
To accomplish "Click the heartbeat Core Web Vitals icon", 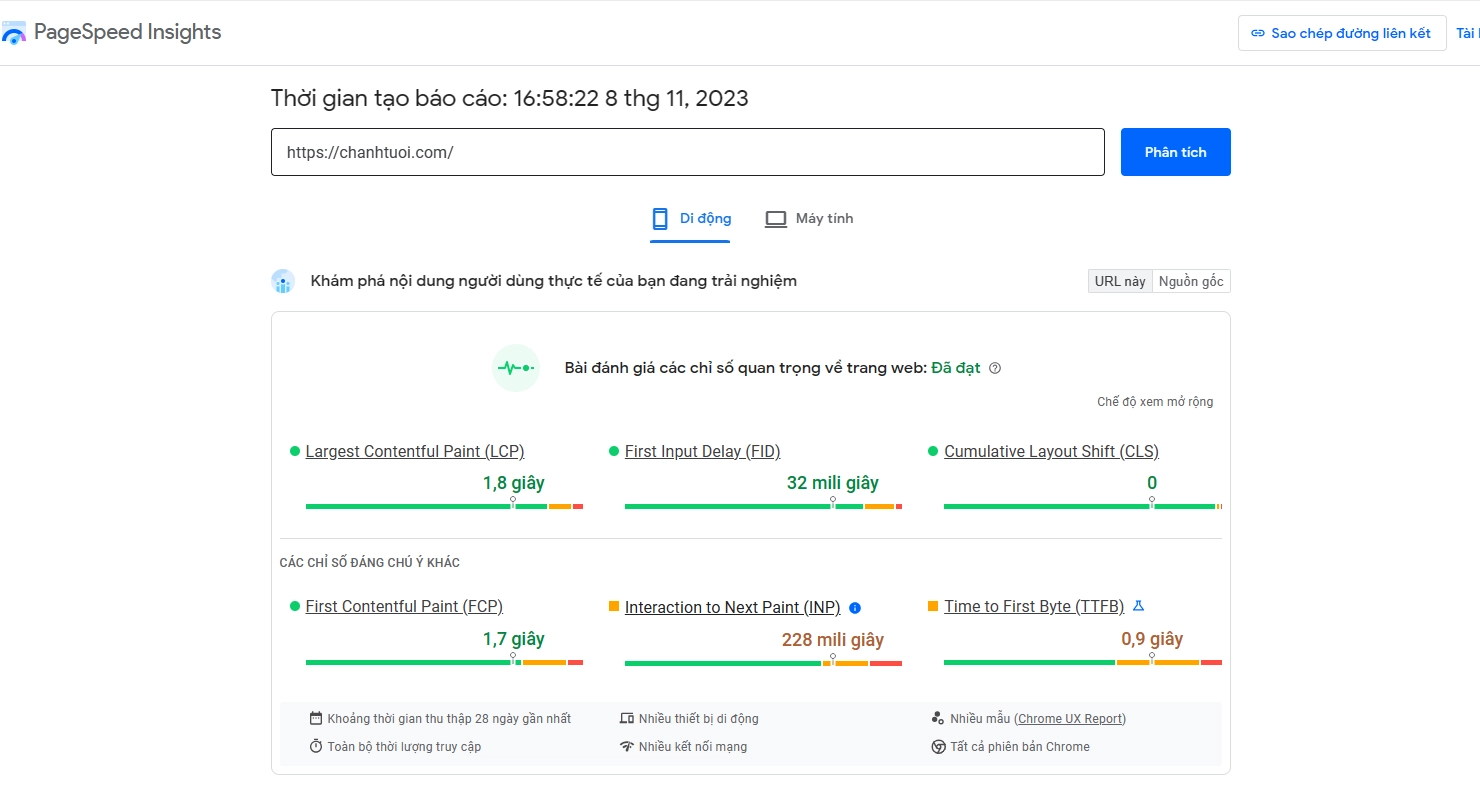I will (x=516, y=368).
